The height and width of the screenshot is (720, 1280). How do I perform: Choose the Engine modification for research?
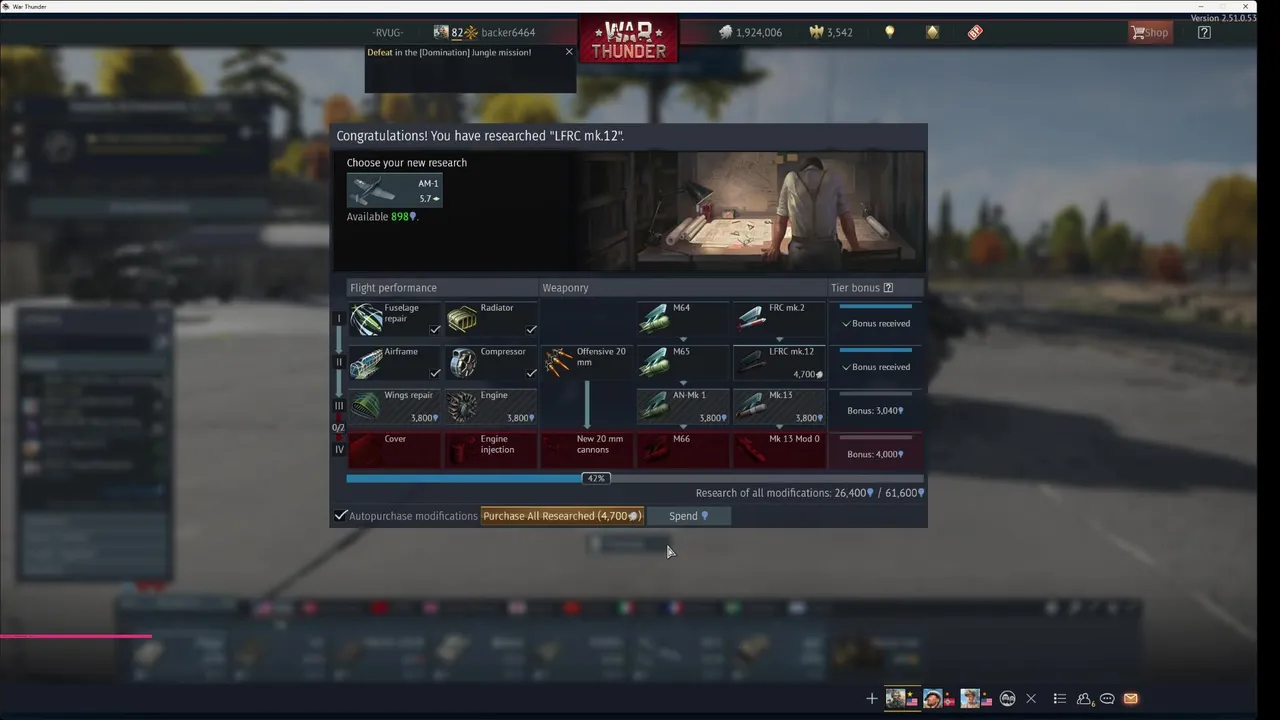tap(491, 407)
